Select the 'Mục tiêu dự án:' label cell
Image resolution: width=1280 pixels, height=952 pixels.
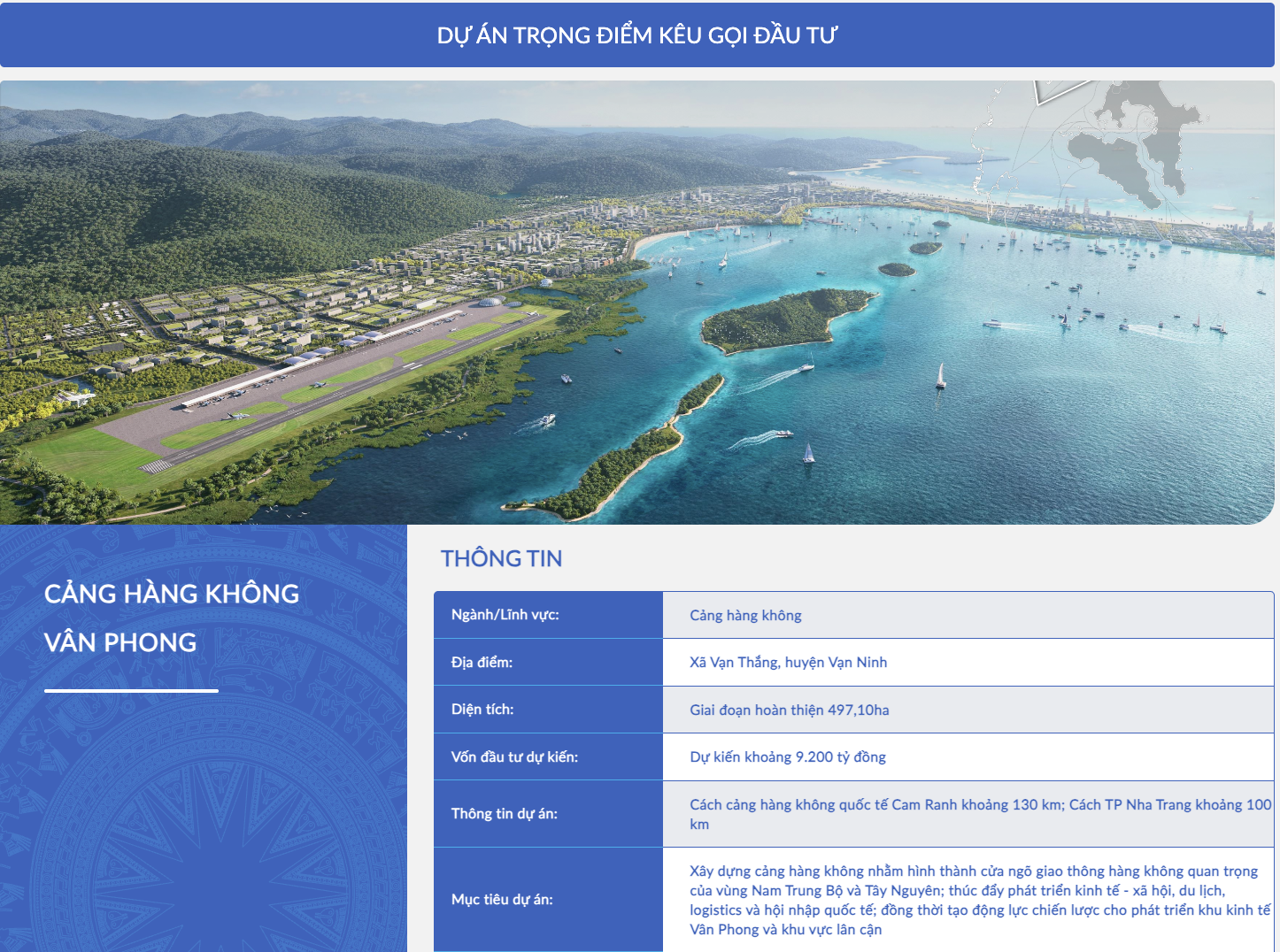point(548,900)
